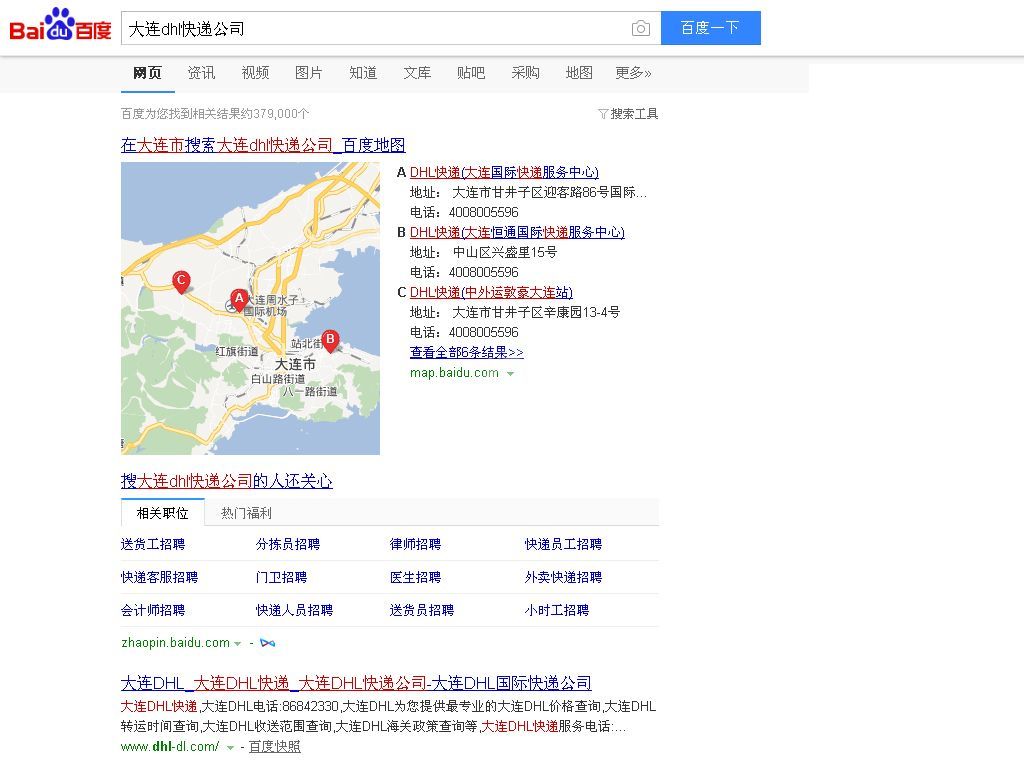
Task: Switch to the 地图 tab
Action: [579, 72]
